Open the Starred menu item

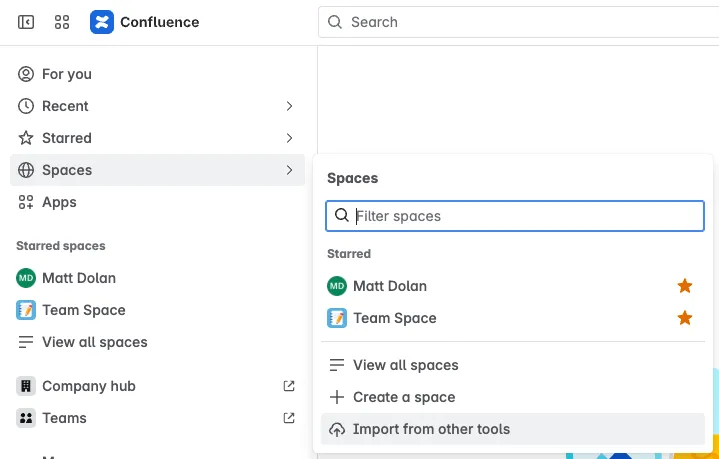[157, 138]
